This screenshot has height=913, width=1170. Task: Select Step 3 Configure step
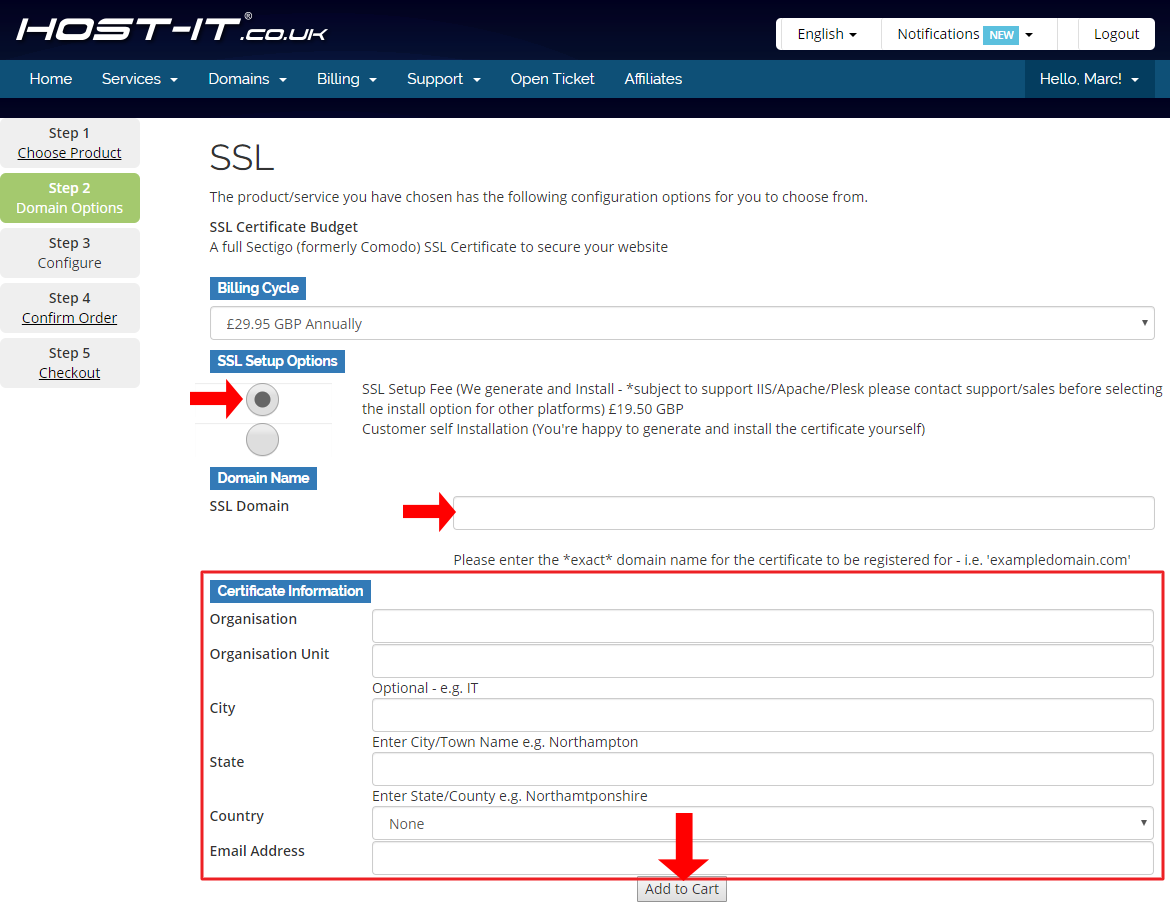click(69, 253)
